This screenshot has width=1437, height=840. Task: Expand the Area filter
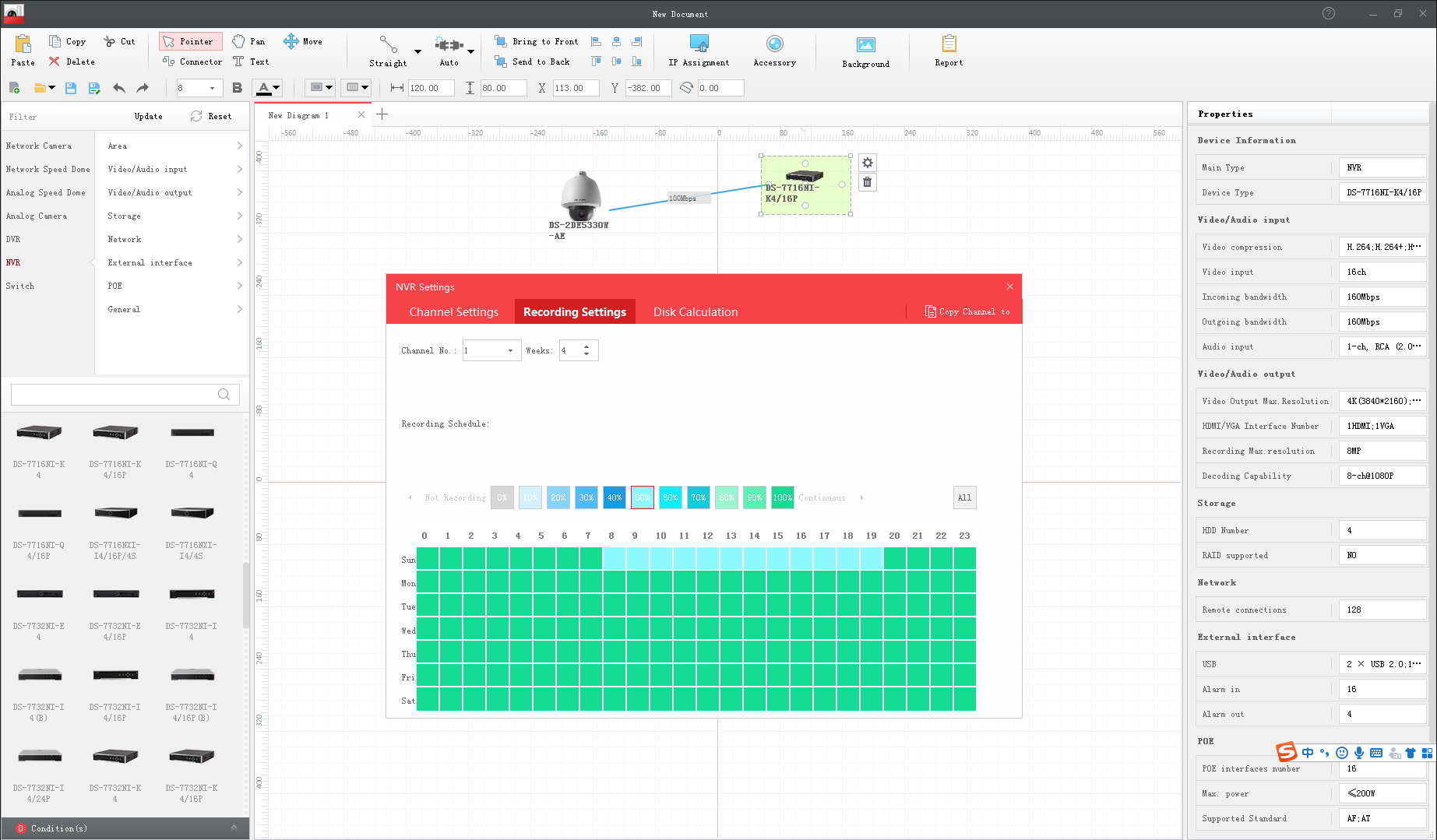(x=174, y=146)
